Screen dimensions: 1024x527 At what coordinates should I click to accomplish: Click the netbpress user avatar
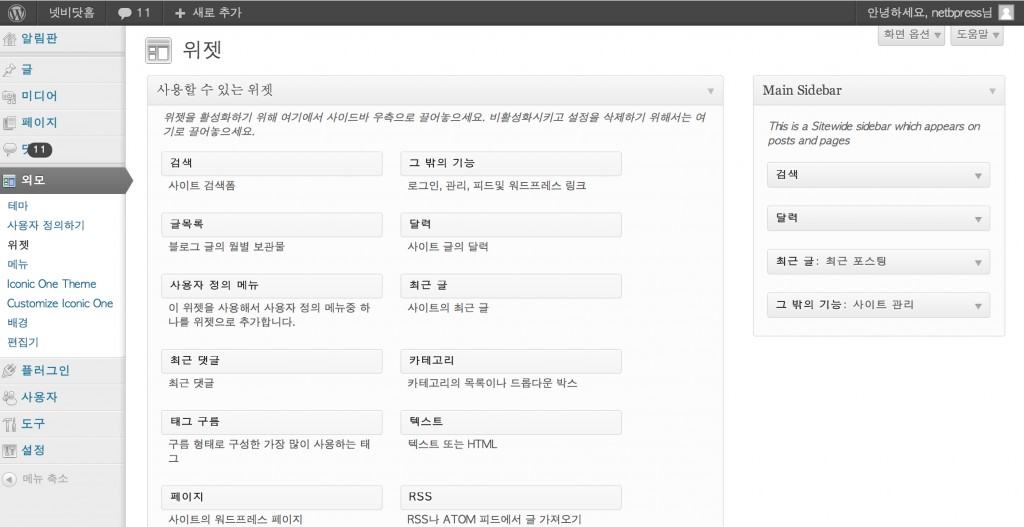click(x=1005, y=13)
